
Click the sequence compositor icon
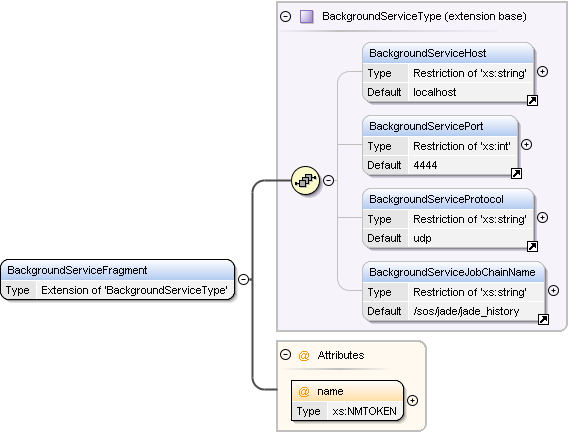click(x=305, y=181)
